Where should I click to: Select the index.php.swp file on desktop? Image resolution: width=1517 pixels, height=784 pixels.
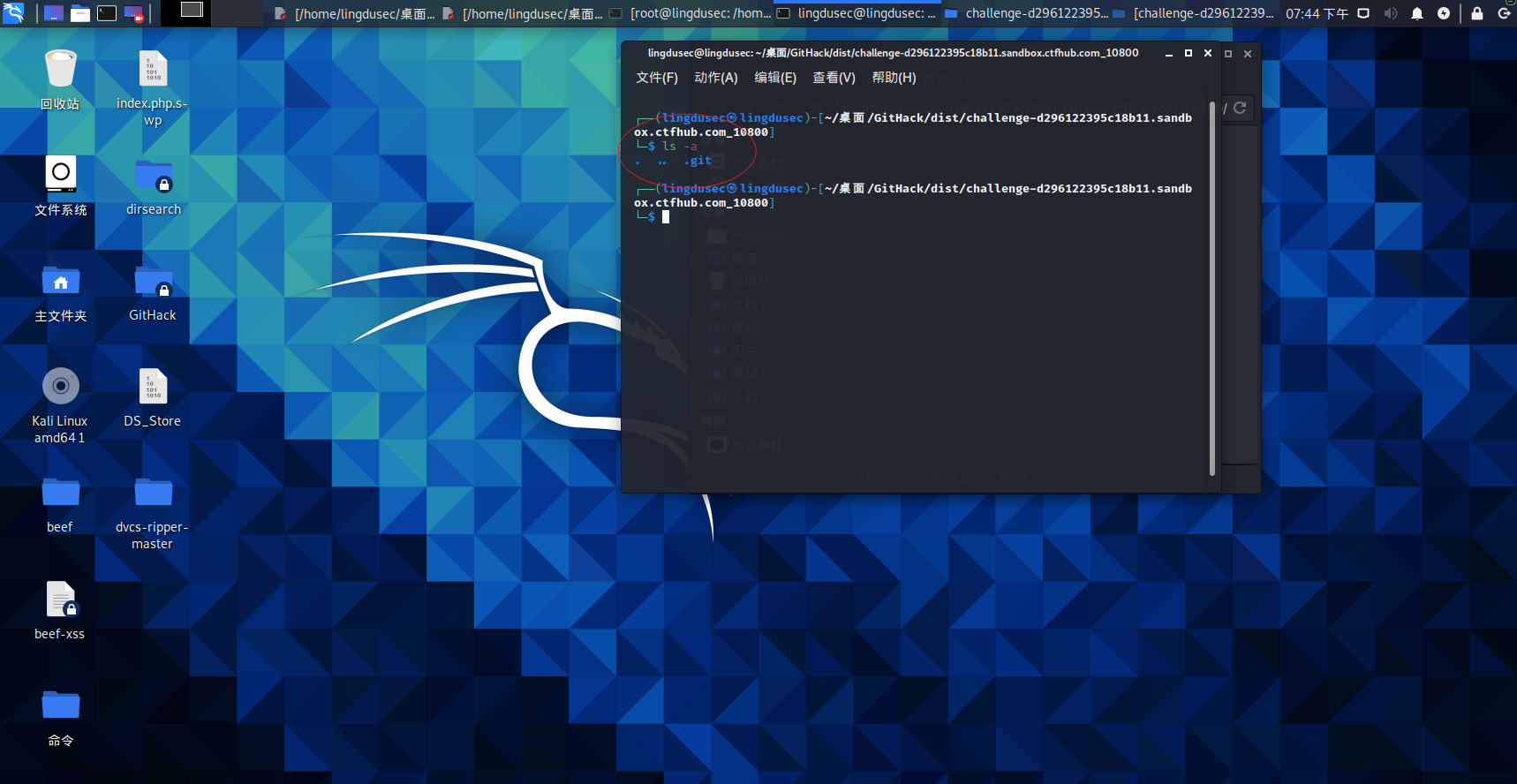point(153,87)
